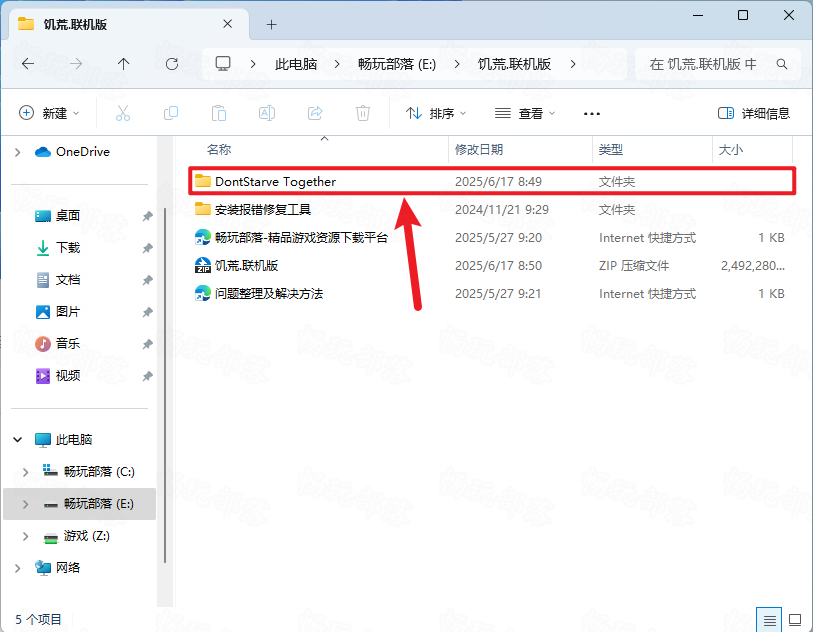813x632 pixels.
Task: Expand 畅玩部落 (E:) drive node
Action: pos(25,504)
